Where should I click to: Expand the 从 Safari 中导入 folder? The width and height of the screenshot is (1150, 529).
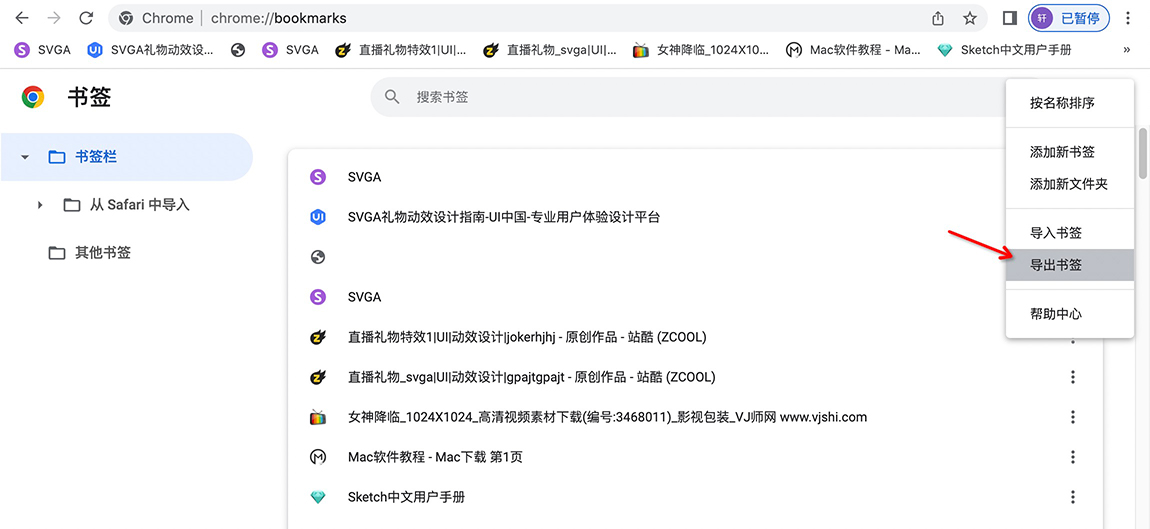[x=40, y=205]
